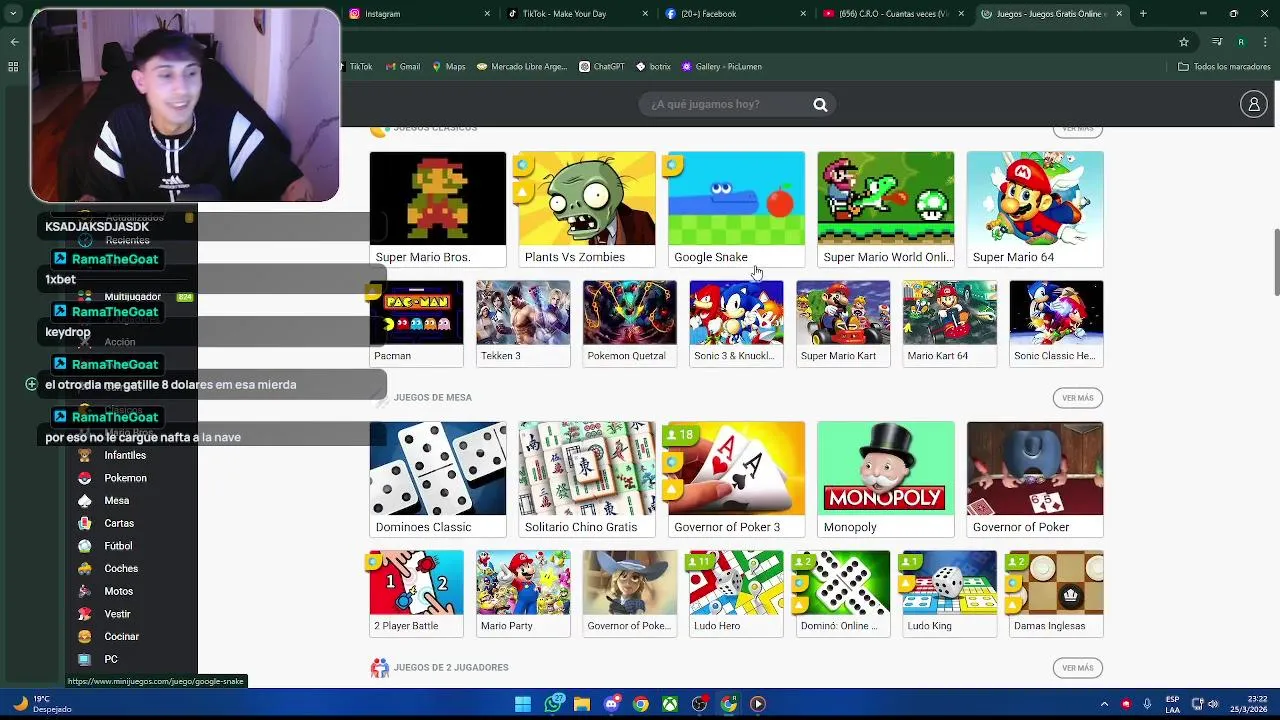Viewport: 1280px width, 720px height.
Task: Open WhatsApp from the taskbar
Action: [553, 704]
